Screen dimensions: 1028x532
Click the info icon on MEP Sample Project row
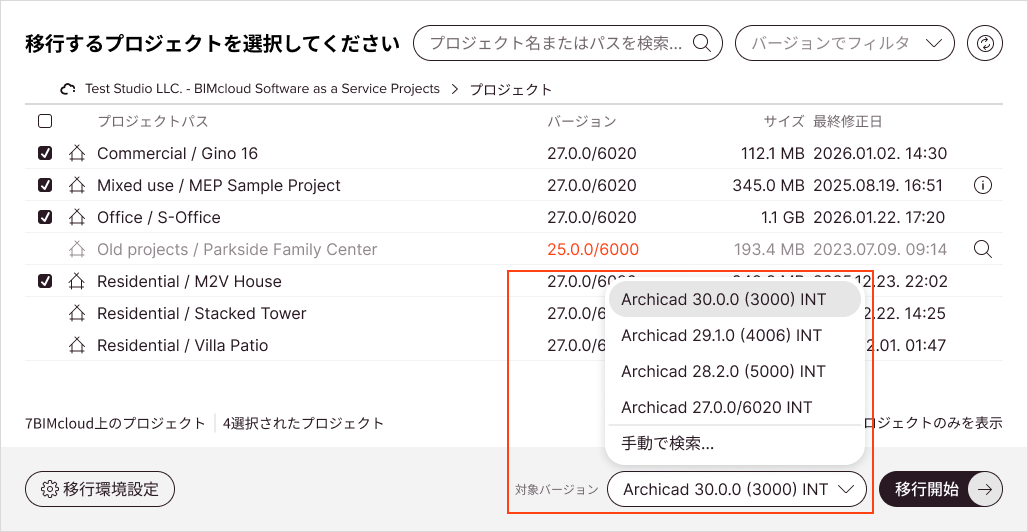click(982, 186)
